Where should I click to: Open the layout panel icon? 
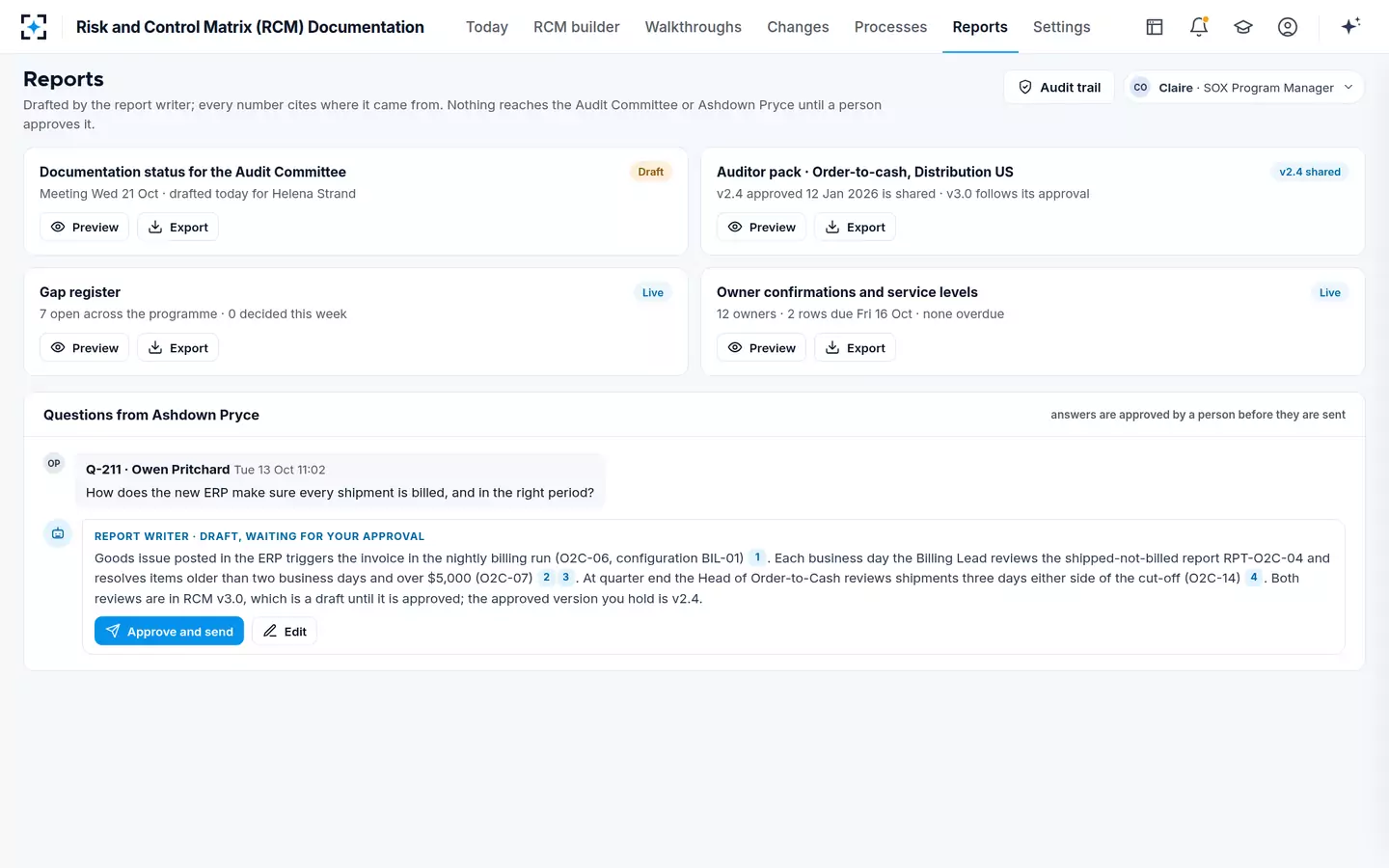click(1155, 27)
